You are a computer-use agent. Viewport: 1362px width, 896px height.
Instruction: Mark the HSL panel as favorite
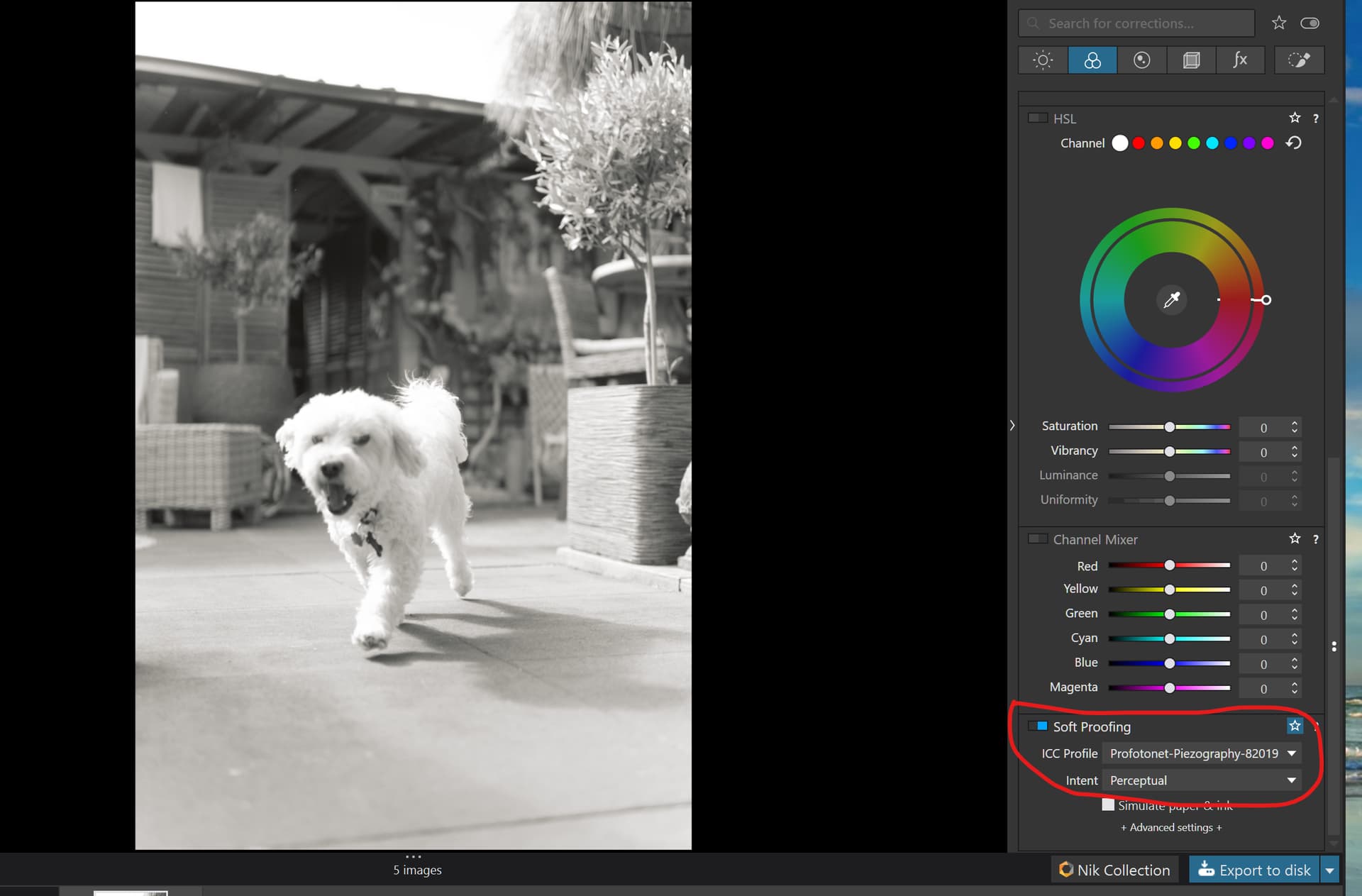tap(1295, 118)
